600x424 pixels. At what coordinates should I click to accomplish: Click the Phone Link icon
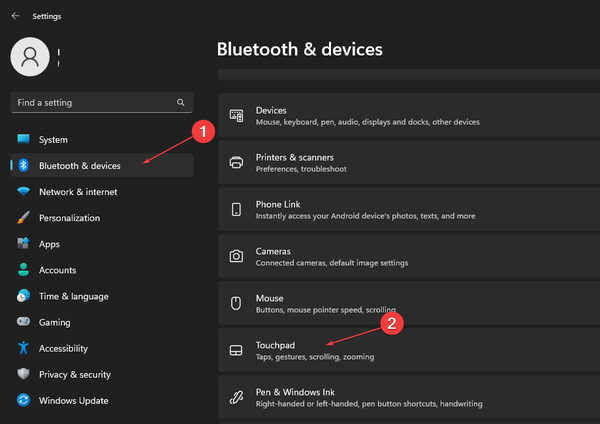tap(237, 209)
